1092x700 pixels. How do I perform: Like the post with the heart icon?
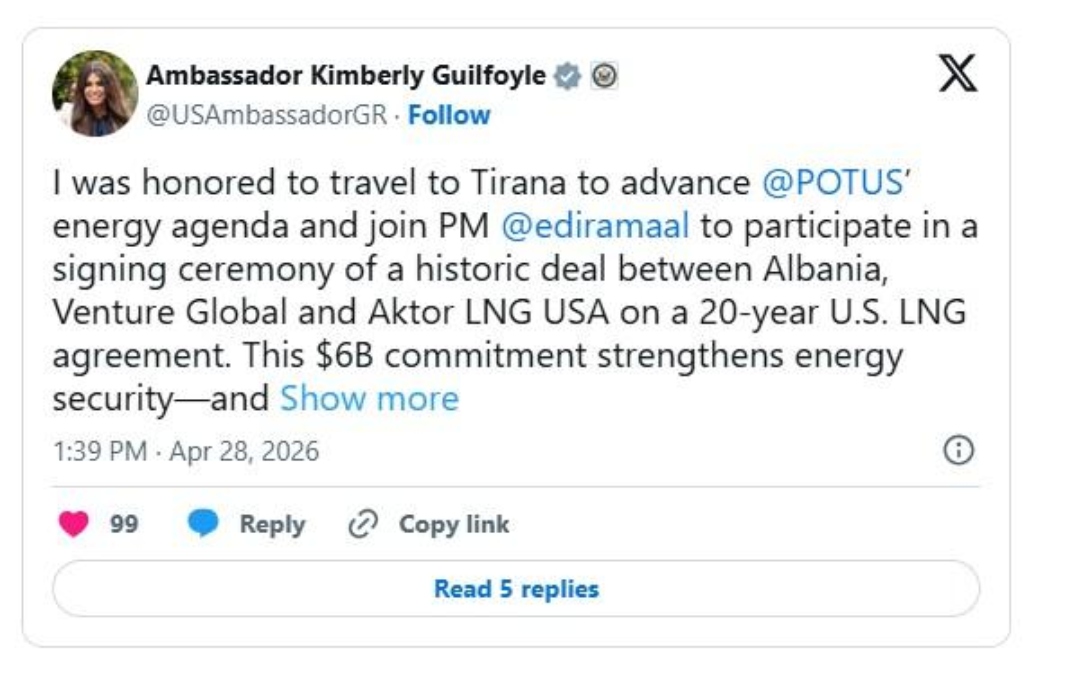point(74,525)
